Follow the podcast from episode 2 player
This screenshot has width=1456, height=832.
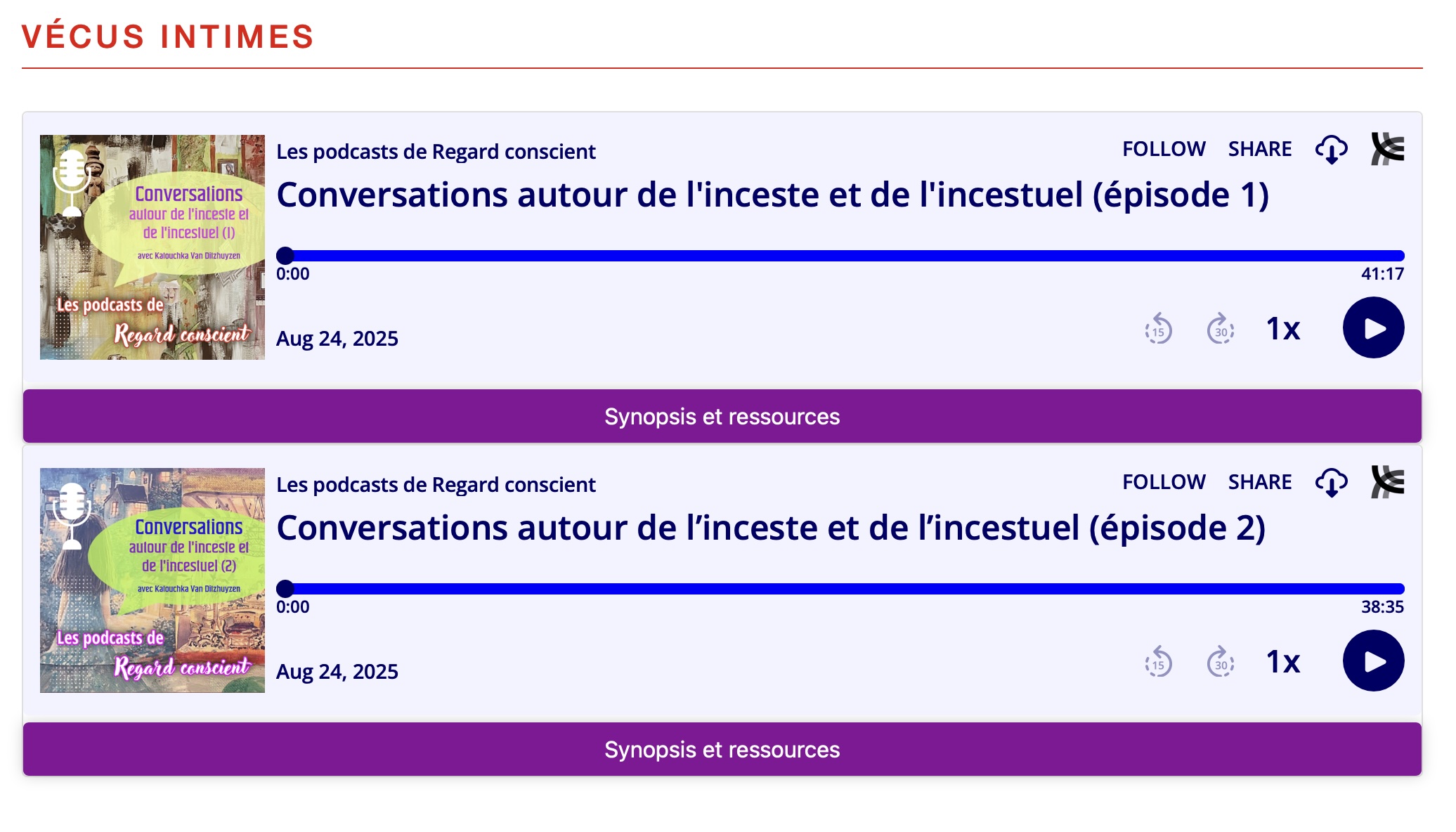(x=1164, y=482)
